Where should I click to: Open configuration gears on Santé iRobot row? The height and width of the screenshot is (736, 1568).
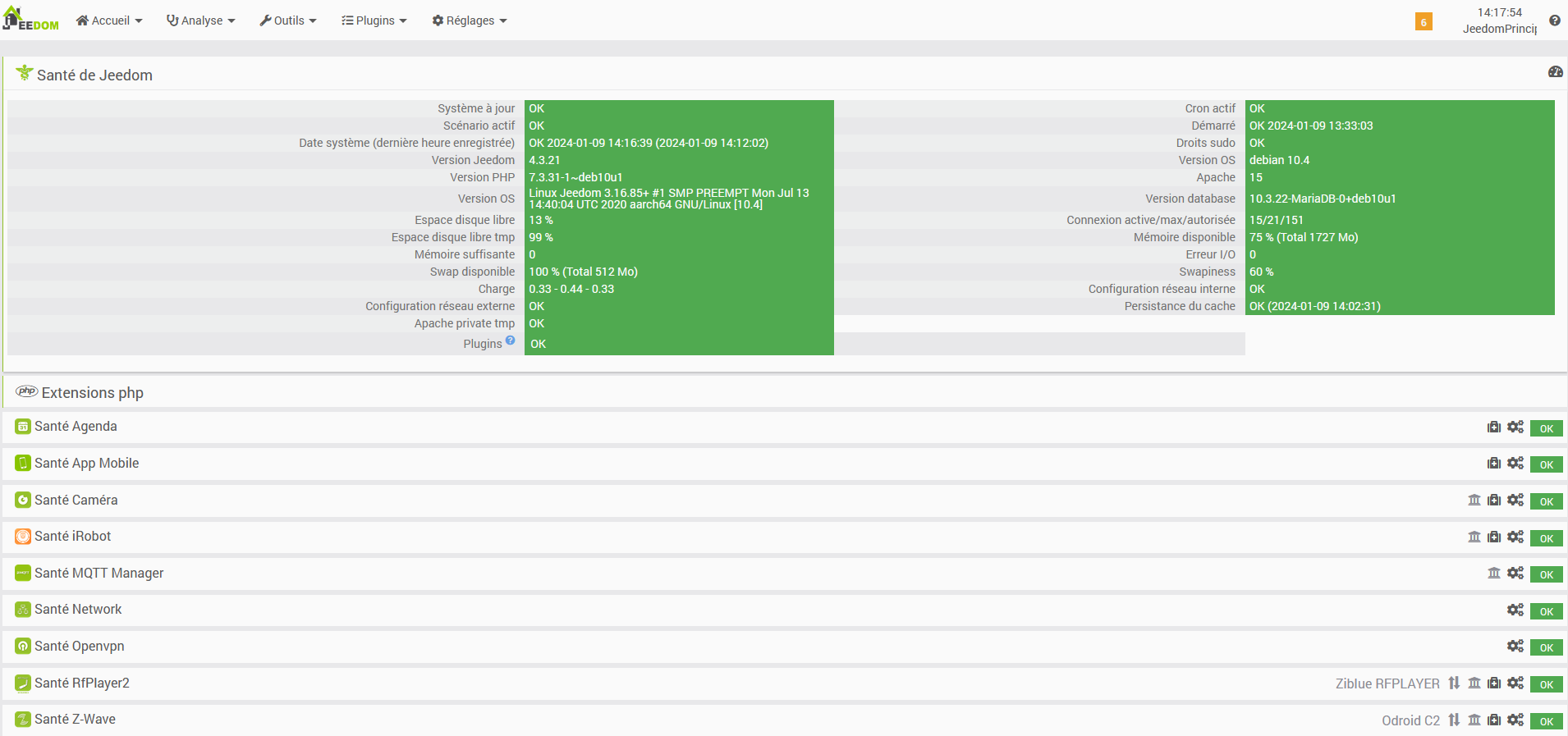pos(1515,537)
